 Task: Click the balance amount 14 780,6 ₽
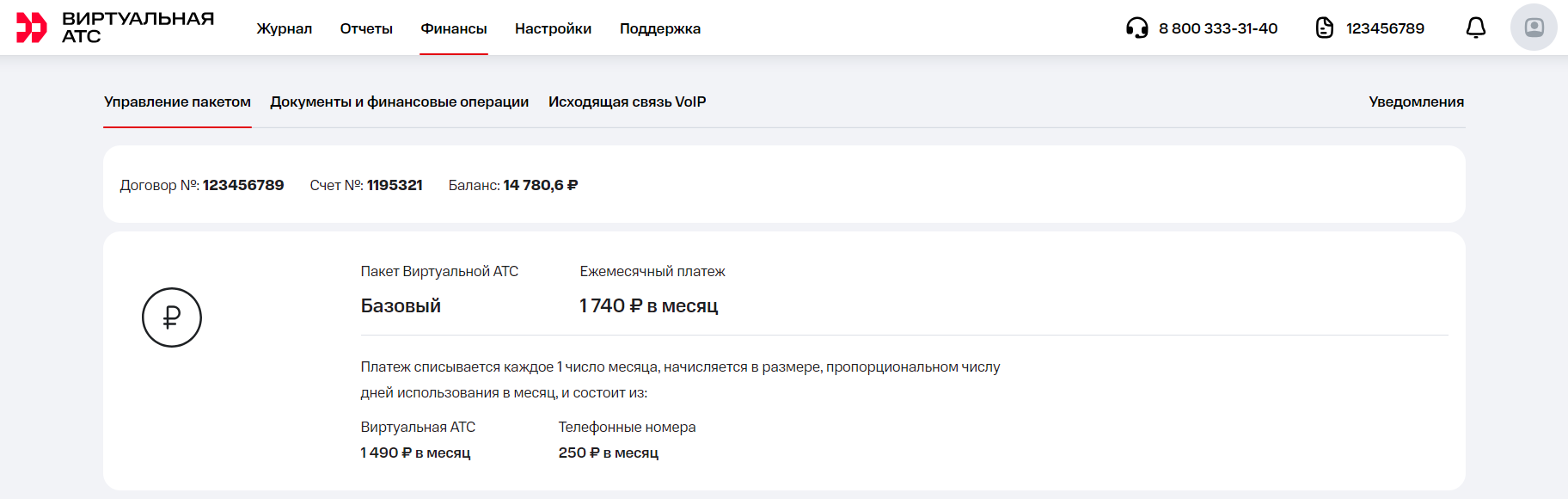coord(540,185)
